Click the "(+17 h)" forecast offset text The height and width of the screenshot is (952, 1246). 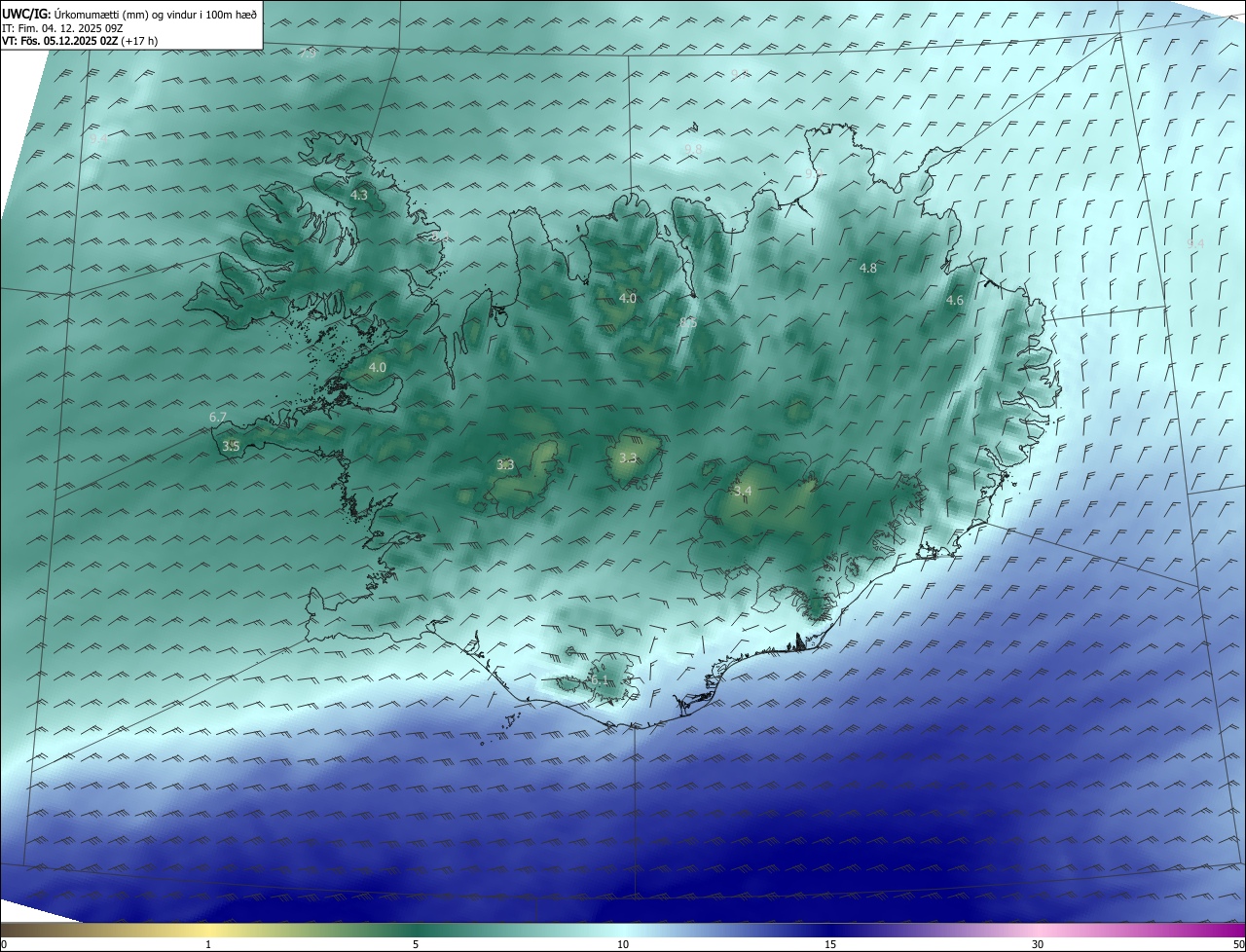click(x=139, y=41)
